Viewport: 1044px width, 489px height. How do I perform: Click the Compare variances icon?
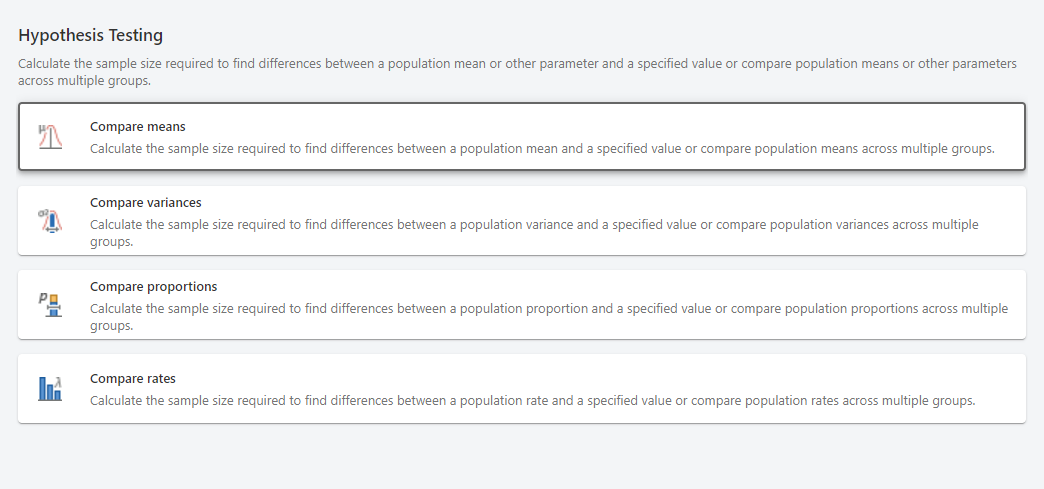click(50, 221)
